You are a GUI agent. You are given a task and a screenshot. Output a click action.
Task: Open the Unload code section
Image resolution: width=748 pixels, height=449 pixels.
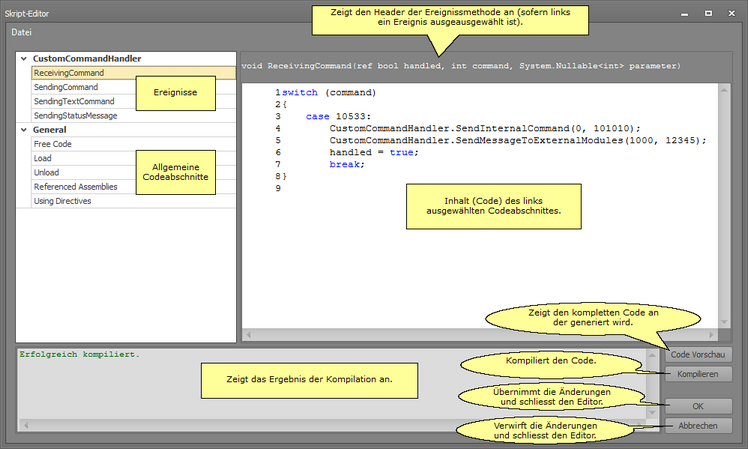click(x=134, y=173)
